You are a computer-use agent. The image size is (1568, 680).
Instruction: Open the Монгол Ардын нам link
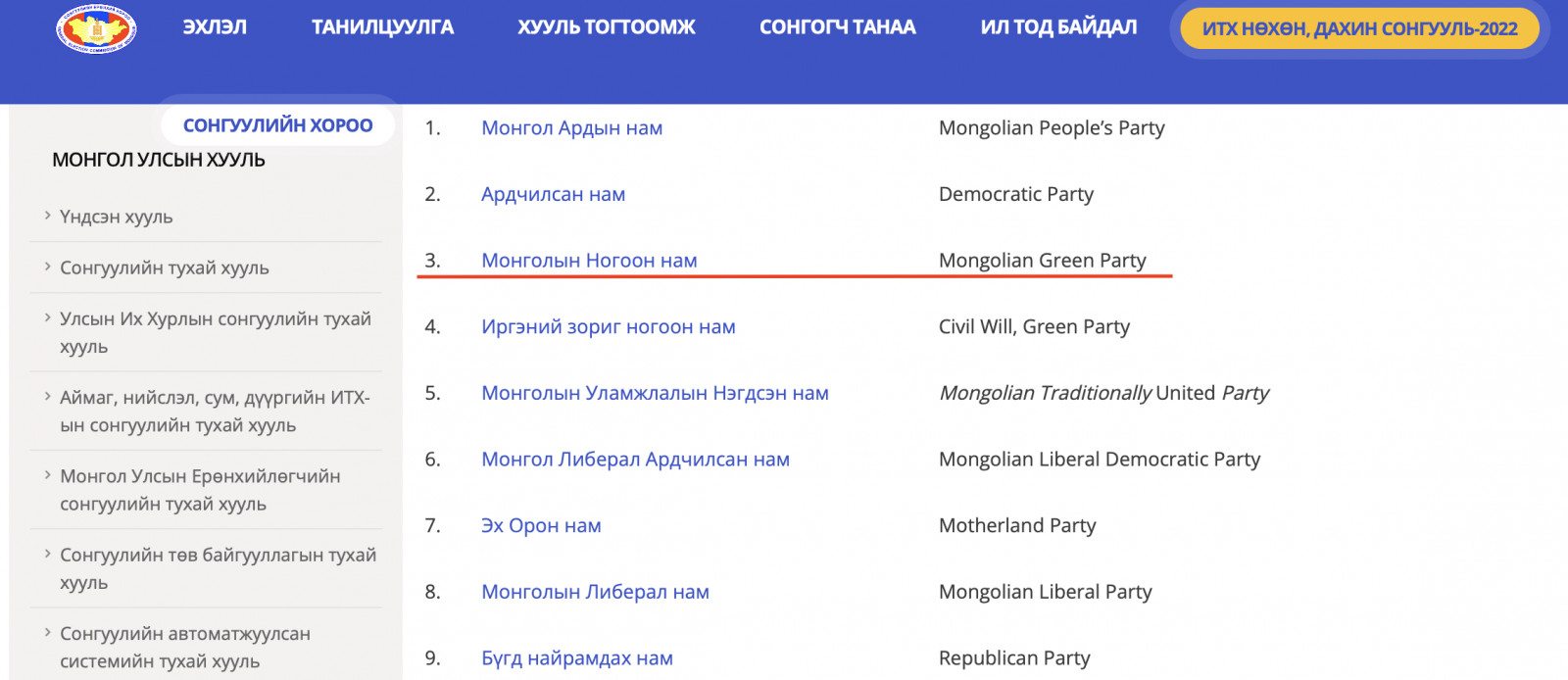pyautogui.click(x=572, y=127)
